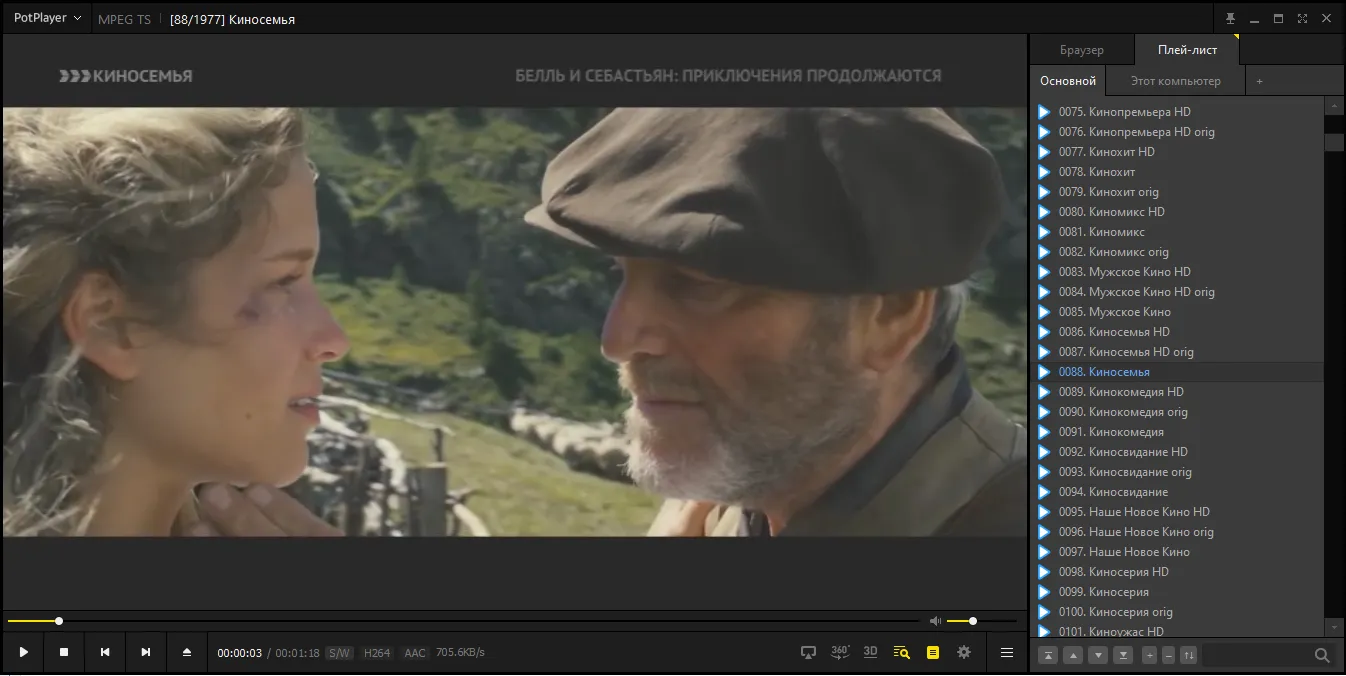Screen dimensions: 1346x676
Task: Click the playlist scrollbar down arrow
Action: [1334, 626]
